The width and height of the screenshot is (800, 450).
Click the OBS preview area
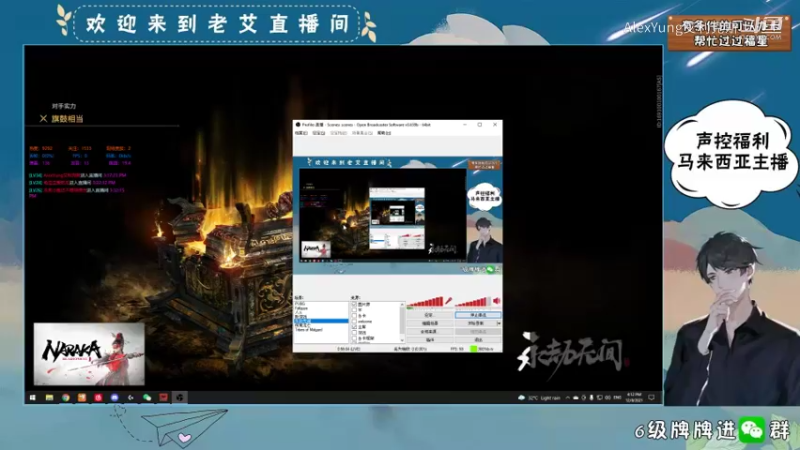coord(398,214)
